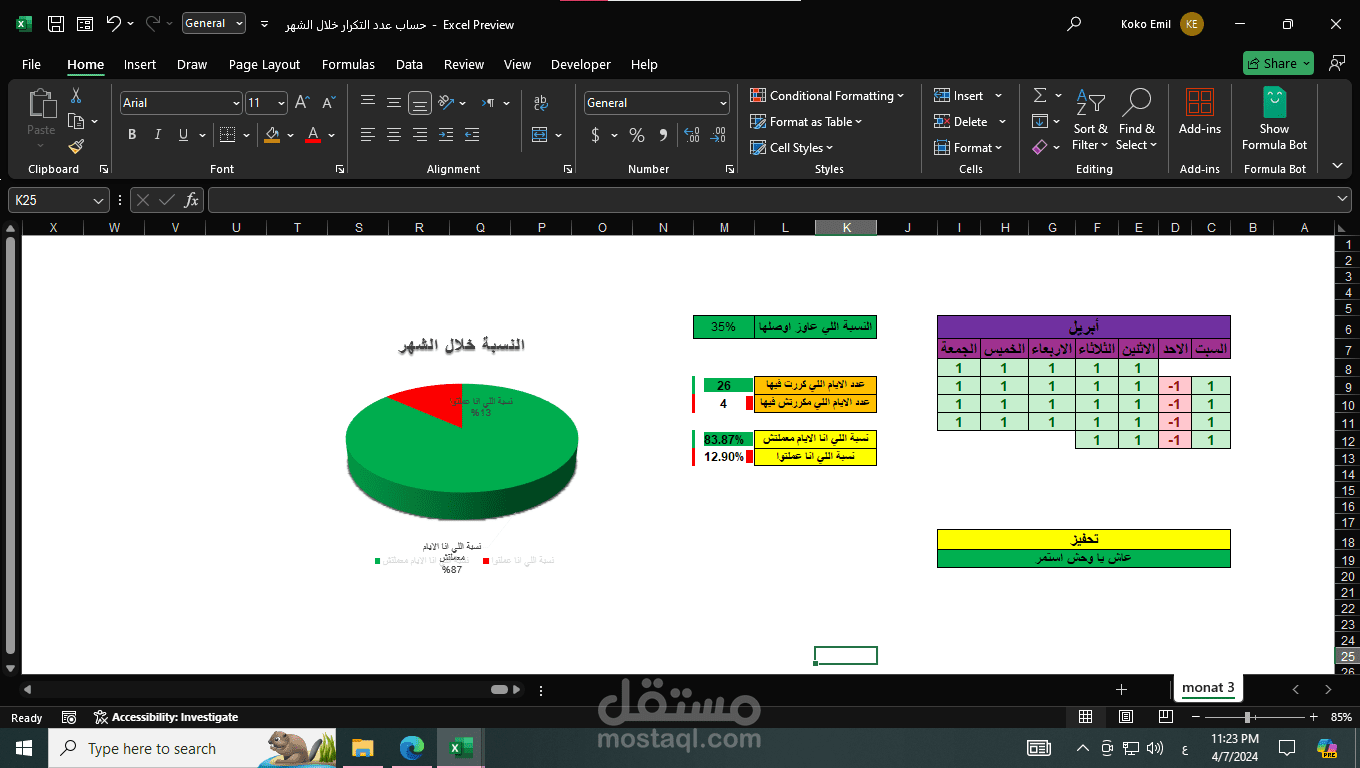
Task: Expand the K25 Name Box dropdown
Action: coord(98,200)
